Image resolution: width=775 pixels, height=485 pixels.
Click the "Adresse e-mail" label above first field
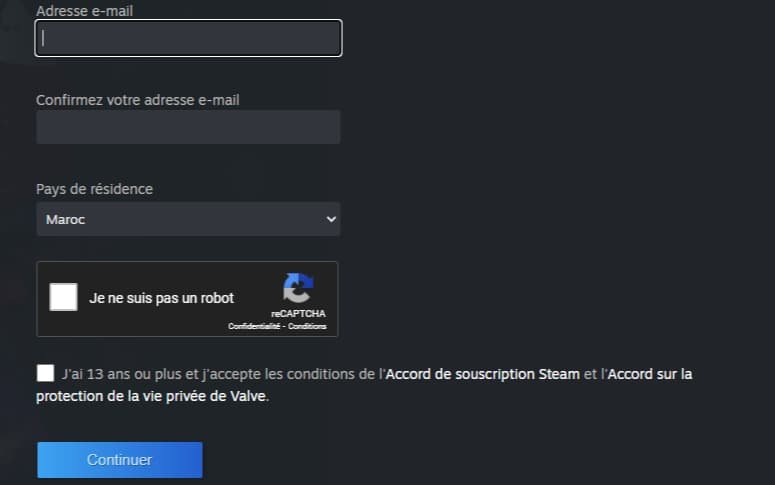85,11
